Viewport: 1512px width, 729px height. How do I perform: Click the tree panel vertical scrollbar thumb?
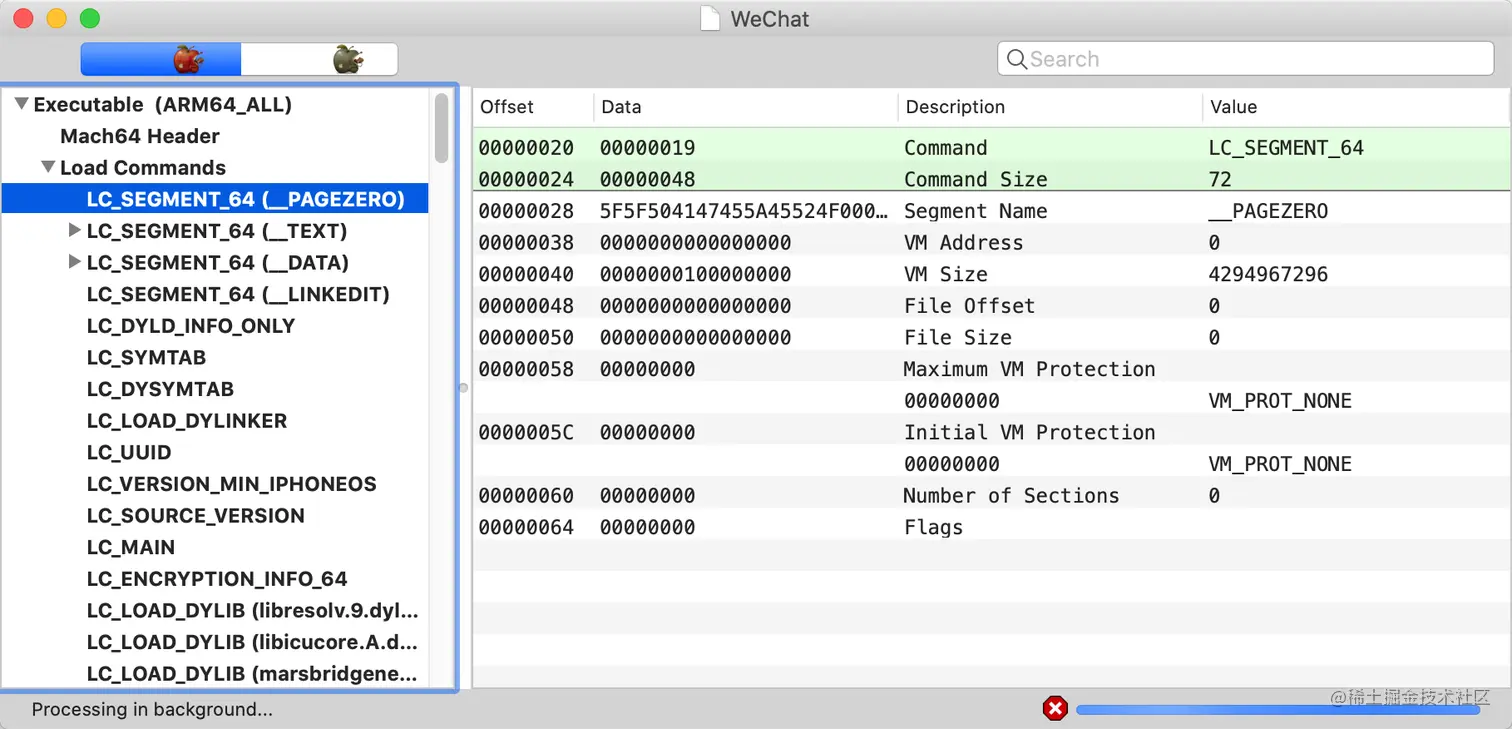point(441,127)
